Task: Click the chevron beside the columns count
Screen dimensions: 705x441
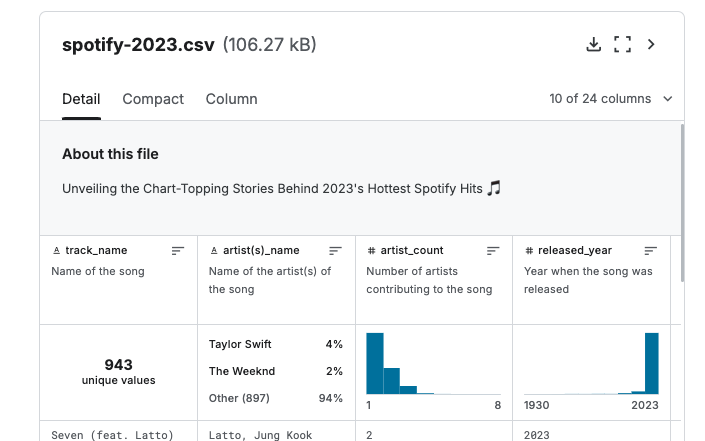Action: (x=668, y=98)
